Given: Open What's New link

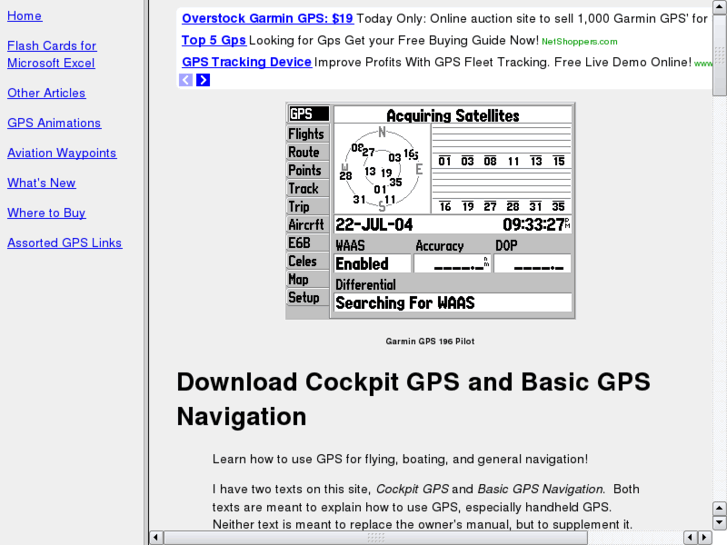Looking at the screenshot, I should pos(41,183).
